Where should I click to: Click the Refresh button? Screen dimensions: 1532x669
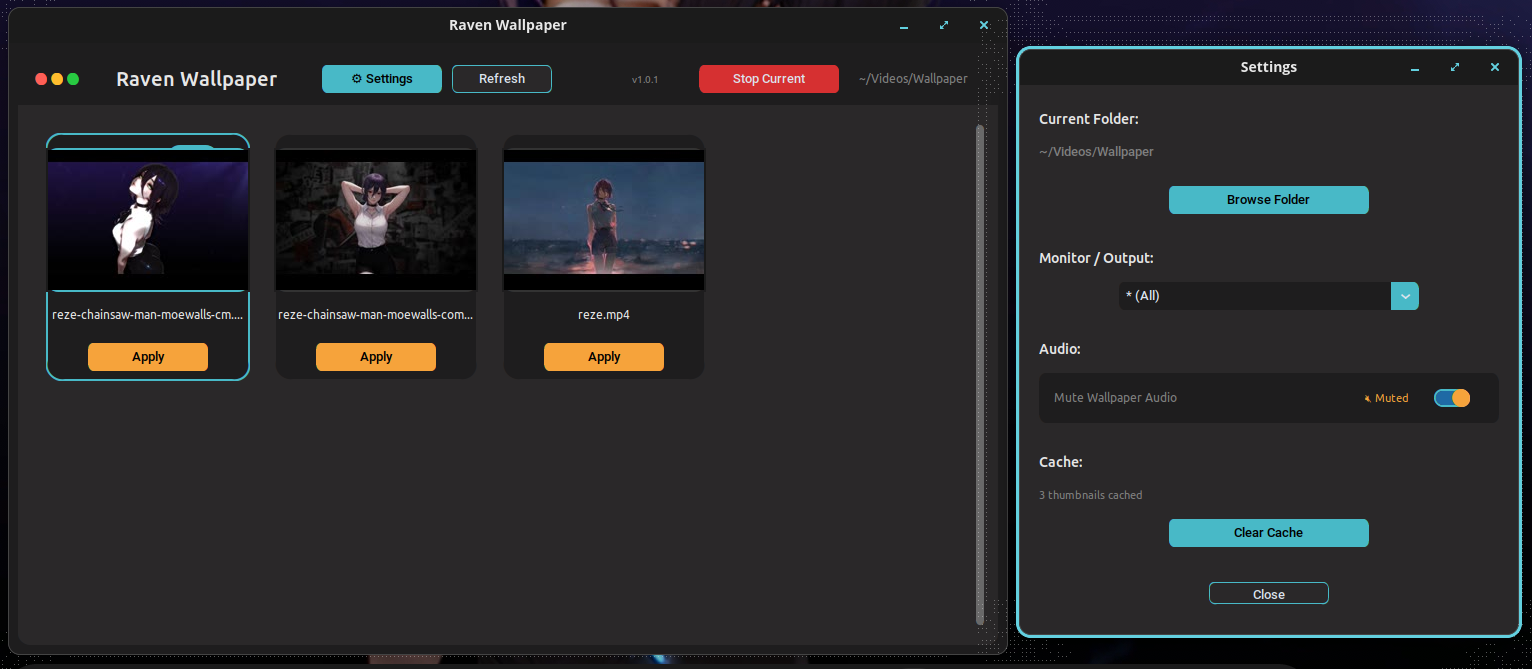pos(502,79)
